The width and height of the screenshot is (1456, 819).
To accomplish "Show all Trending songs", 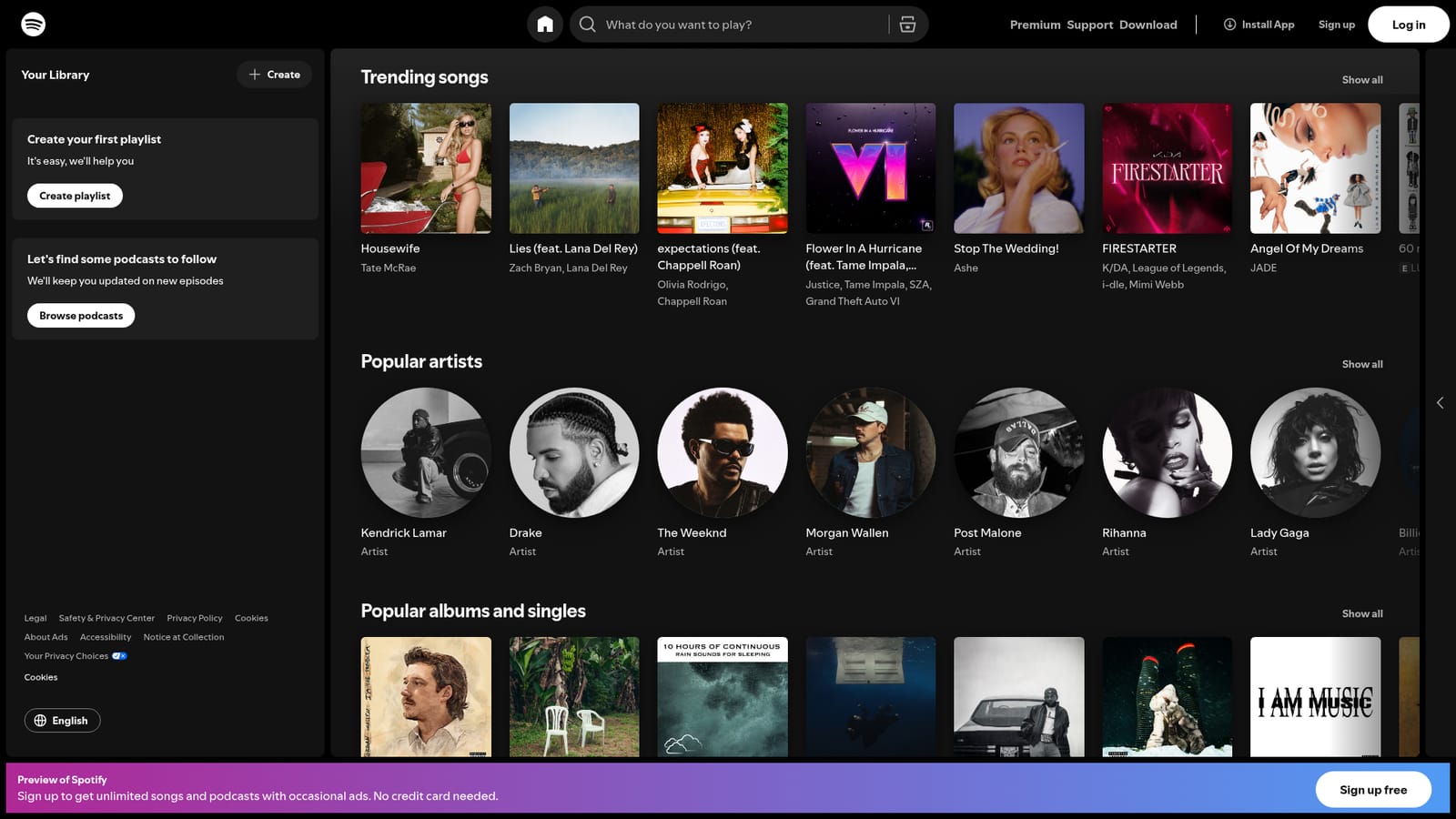I will pyautogui.click(x=1361, y=80).
